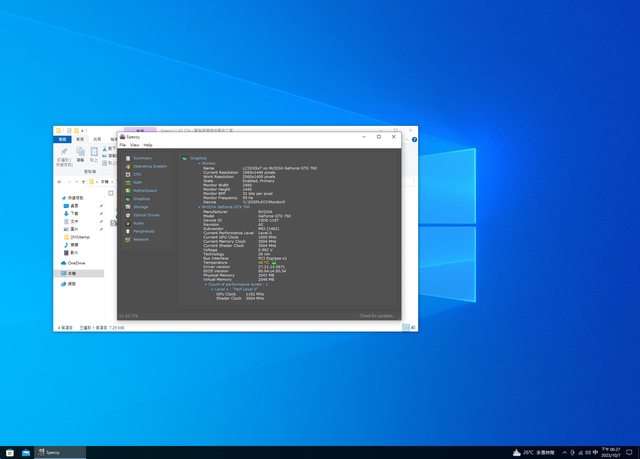Screen dimensions: 640x459
Task: Click the Check for updates link
Action: [379, 315]
